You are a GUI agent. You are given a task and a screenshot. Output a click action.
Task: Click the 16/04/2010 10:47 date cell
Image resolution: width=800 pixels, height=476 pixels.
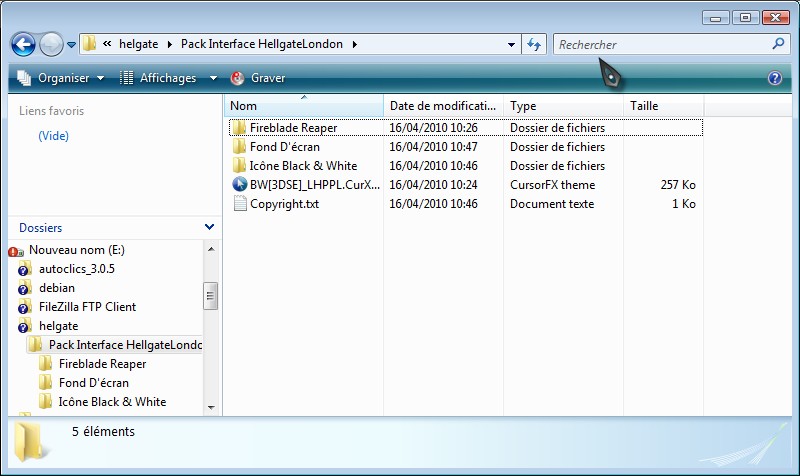point(433,147)
